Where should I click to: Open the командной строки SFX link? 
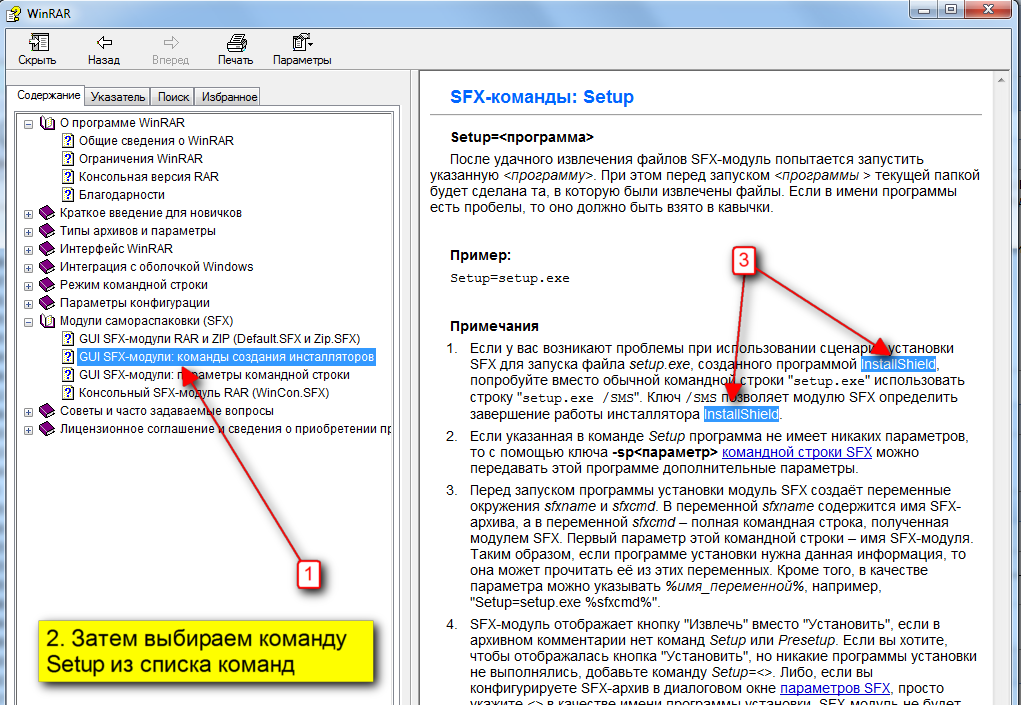click(797, 452)
